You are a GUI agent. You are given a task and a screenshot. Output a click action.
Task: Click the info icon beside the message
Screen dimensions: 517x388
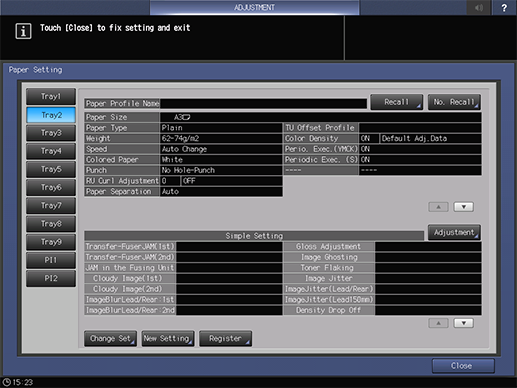pyautogui.click(x=23, y=31)
